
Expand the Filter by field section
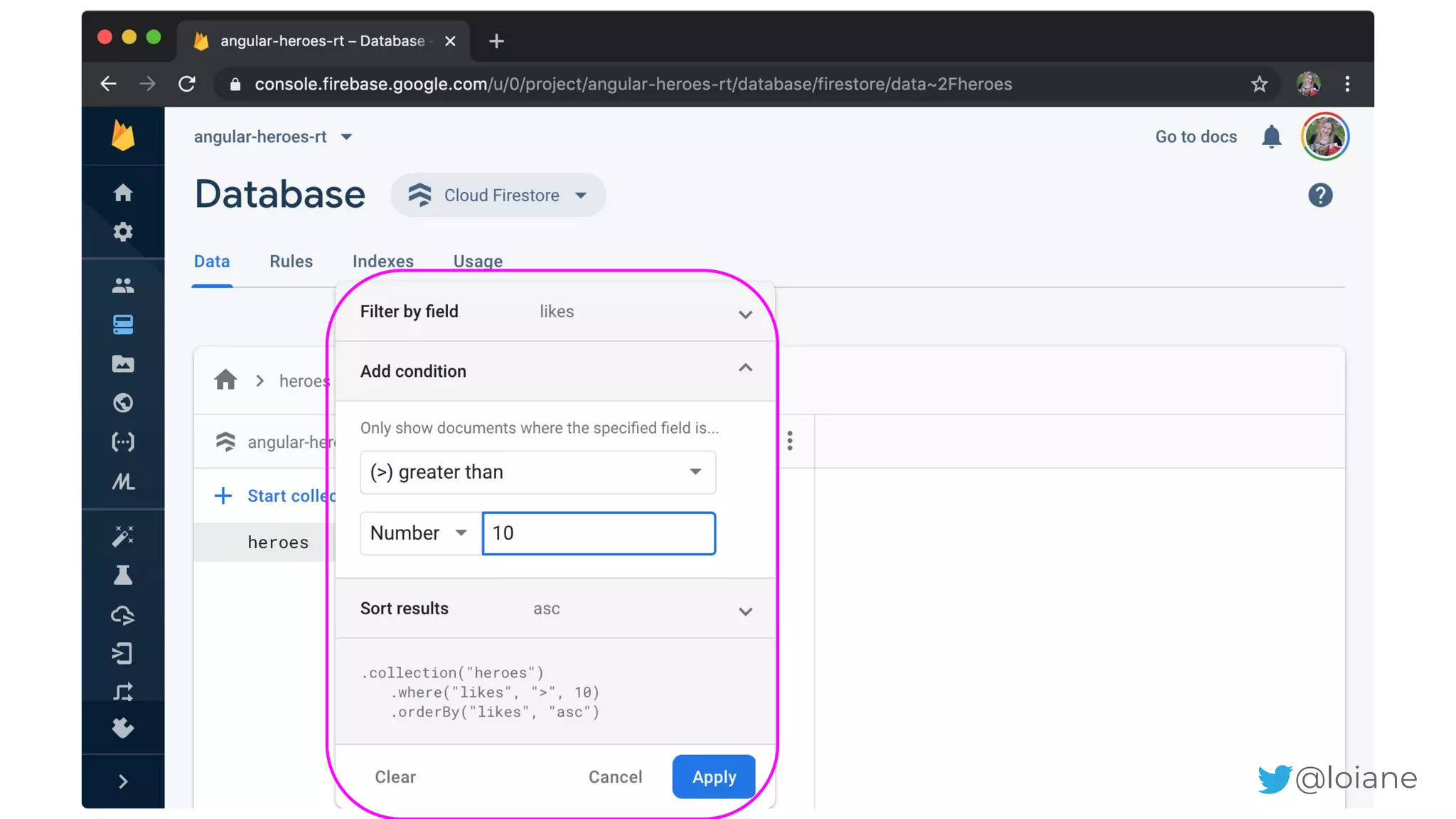coord(744,314)
